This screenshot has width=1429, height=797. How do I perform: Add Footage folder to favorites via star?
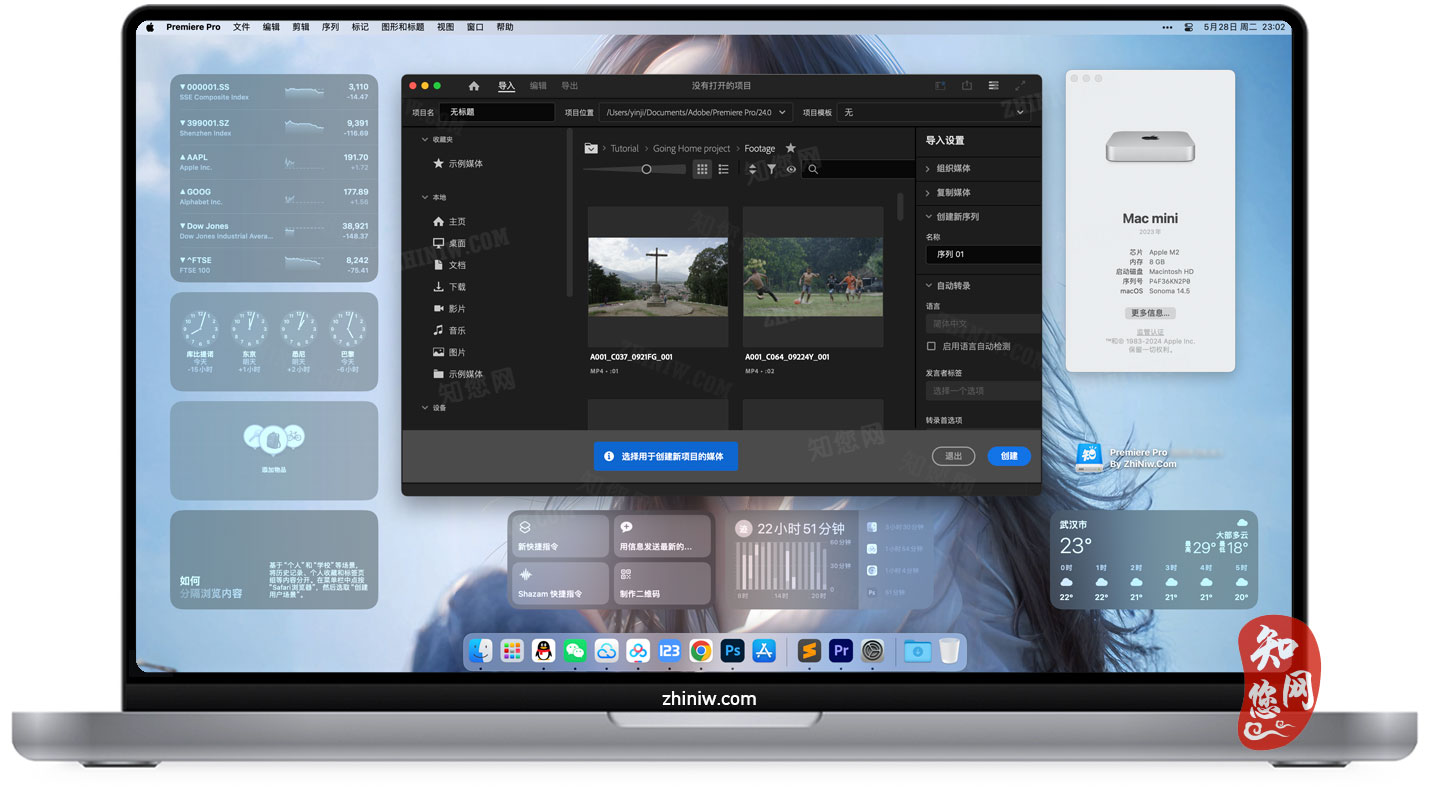pos(790,148)
